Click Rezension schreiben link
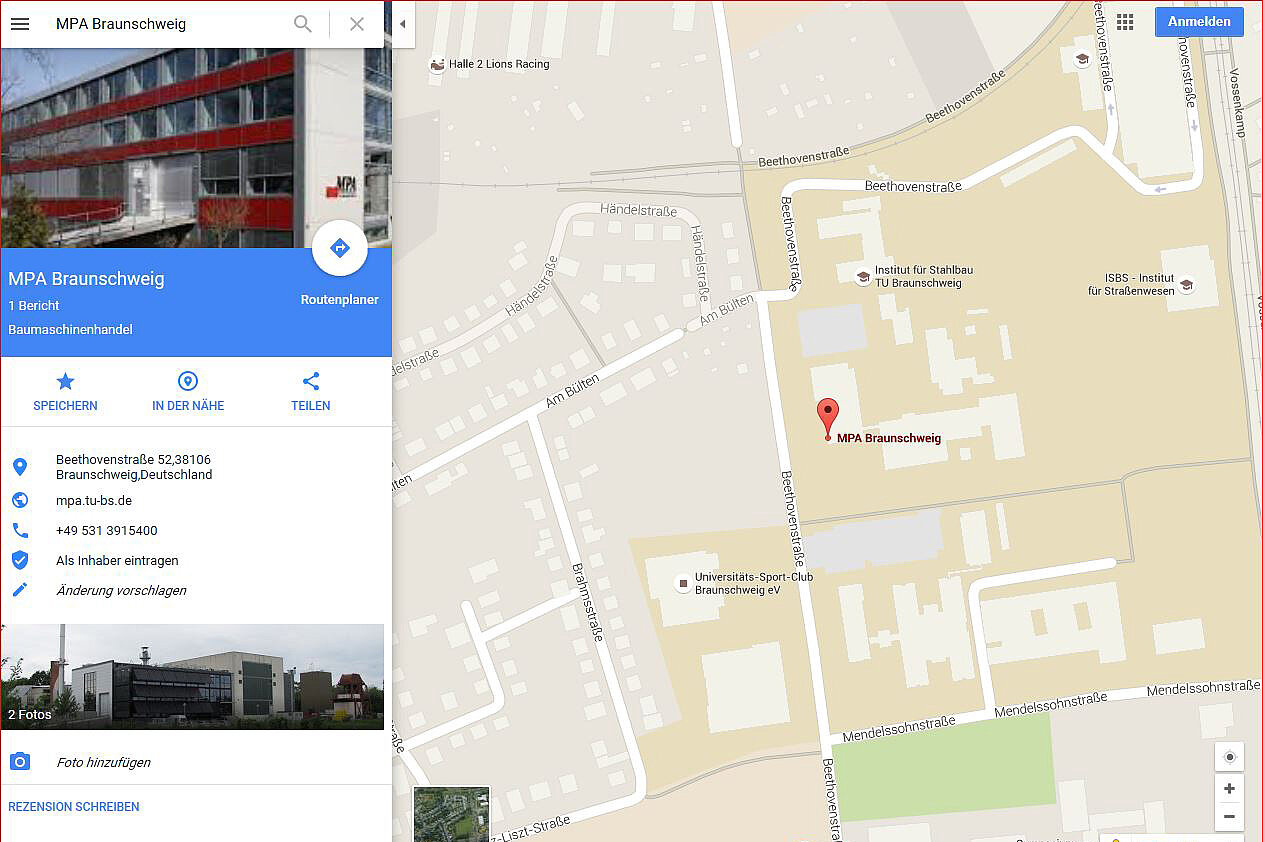 74,807
